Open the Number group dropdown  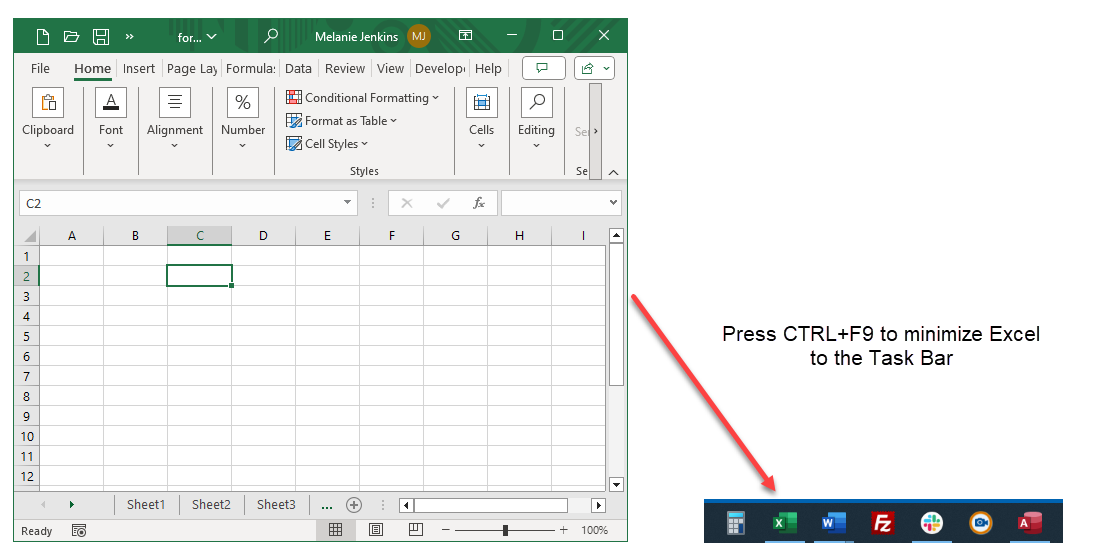[x=243, y=119]
